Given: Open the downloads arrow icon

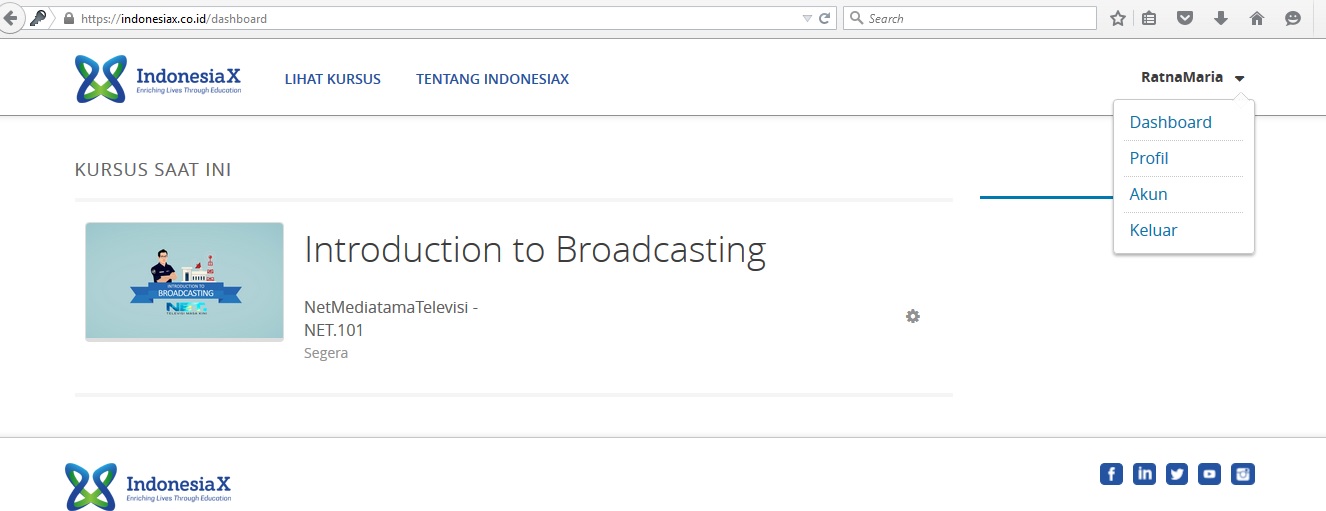Looking at the screenshot, I should click(1220, 18).
